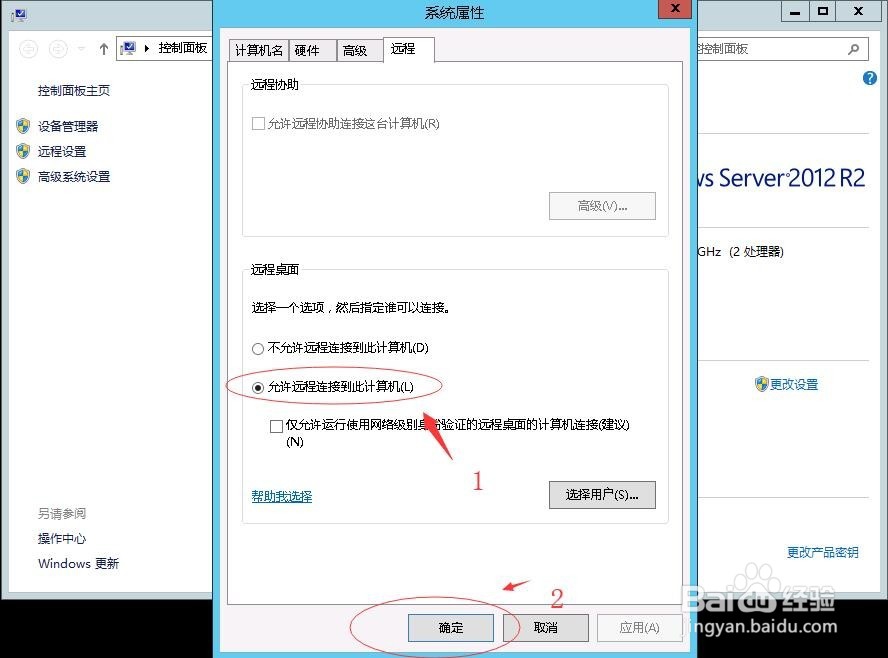The image size is (888, 658).
Task: Click the search magnifier icon
Action: 853,49
